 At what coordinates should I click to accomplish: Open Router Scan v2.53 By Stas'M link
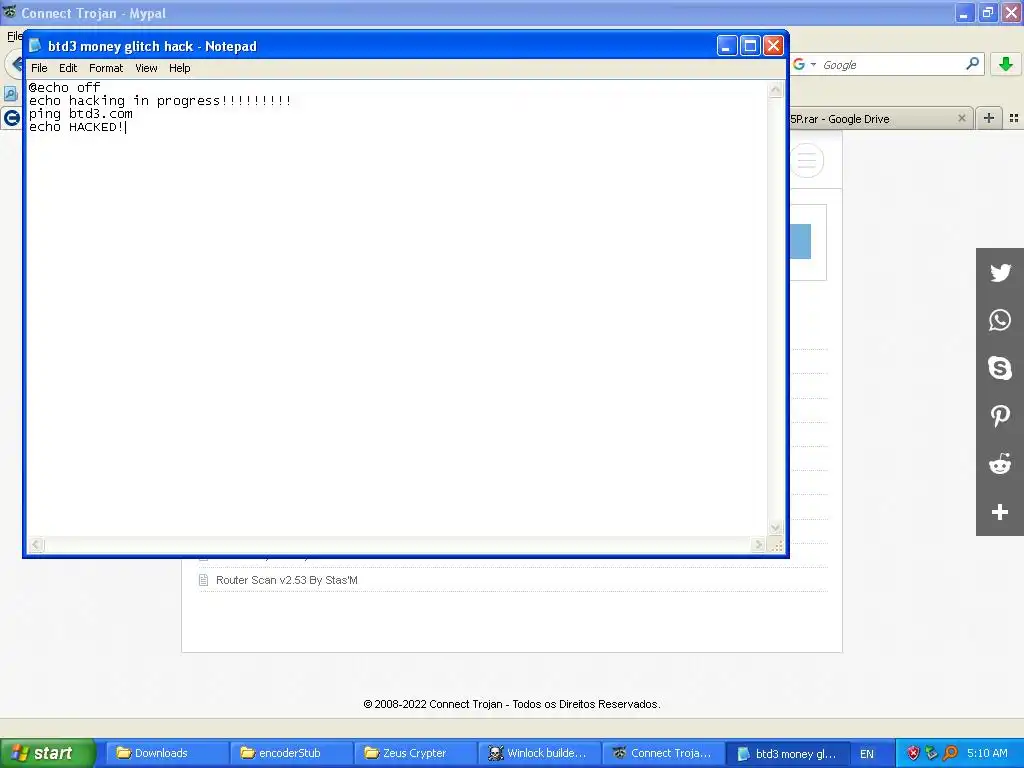point(287,580)
